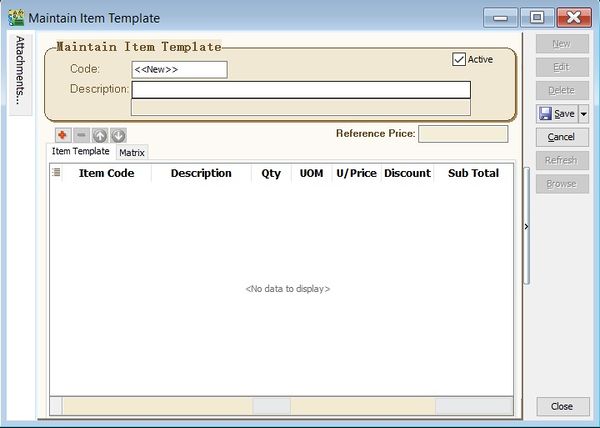Viewport: 600px width, 428px height.
Task: Click the Close button at the bottom right
Action: (561, 406)
